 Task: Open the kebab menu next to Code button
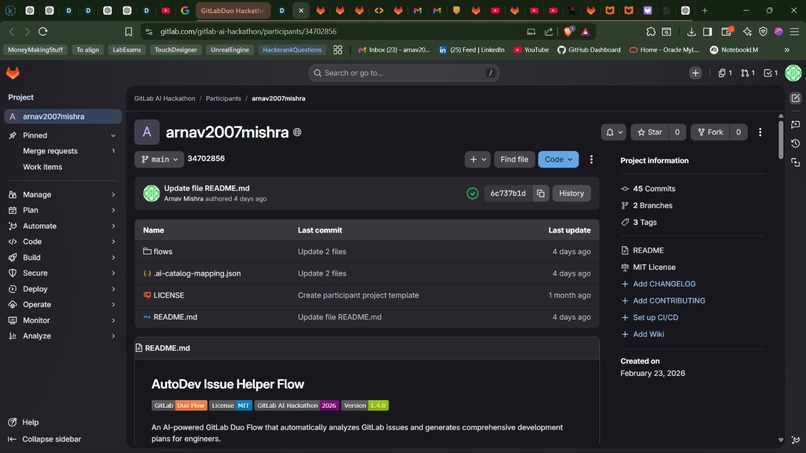[591, 159]
